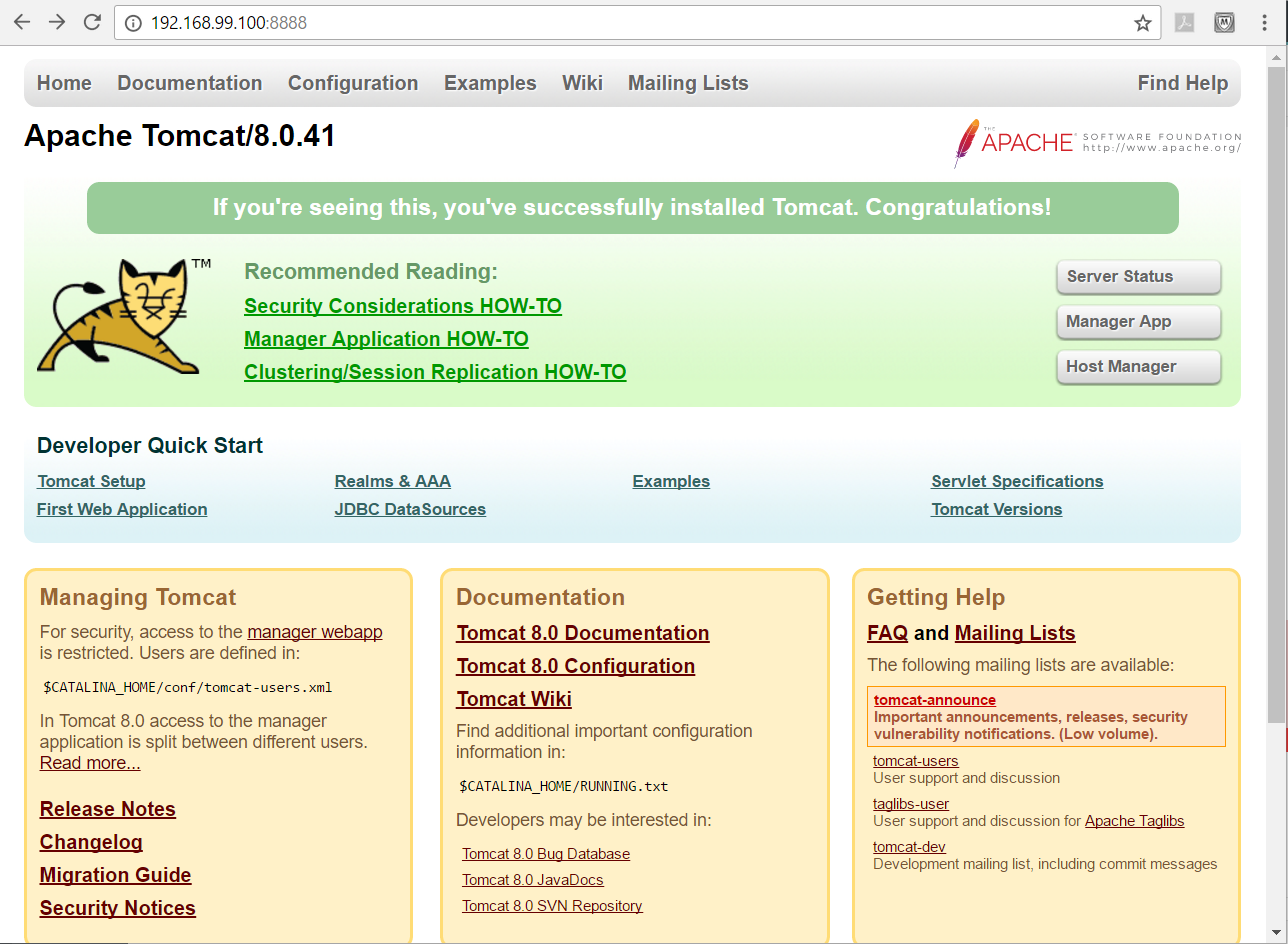Open the taglibs-user mailing list link
Image resolution: width=1288 pixels, height=944 pixels.
[x=911, y=804]
